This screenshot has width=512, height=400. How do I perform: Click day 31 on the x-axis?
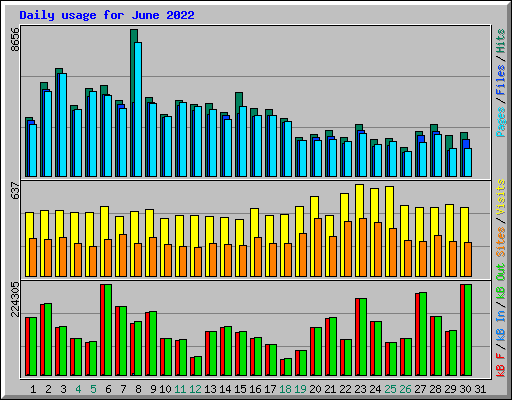[x=480, y=389]
